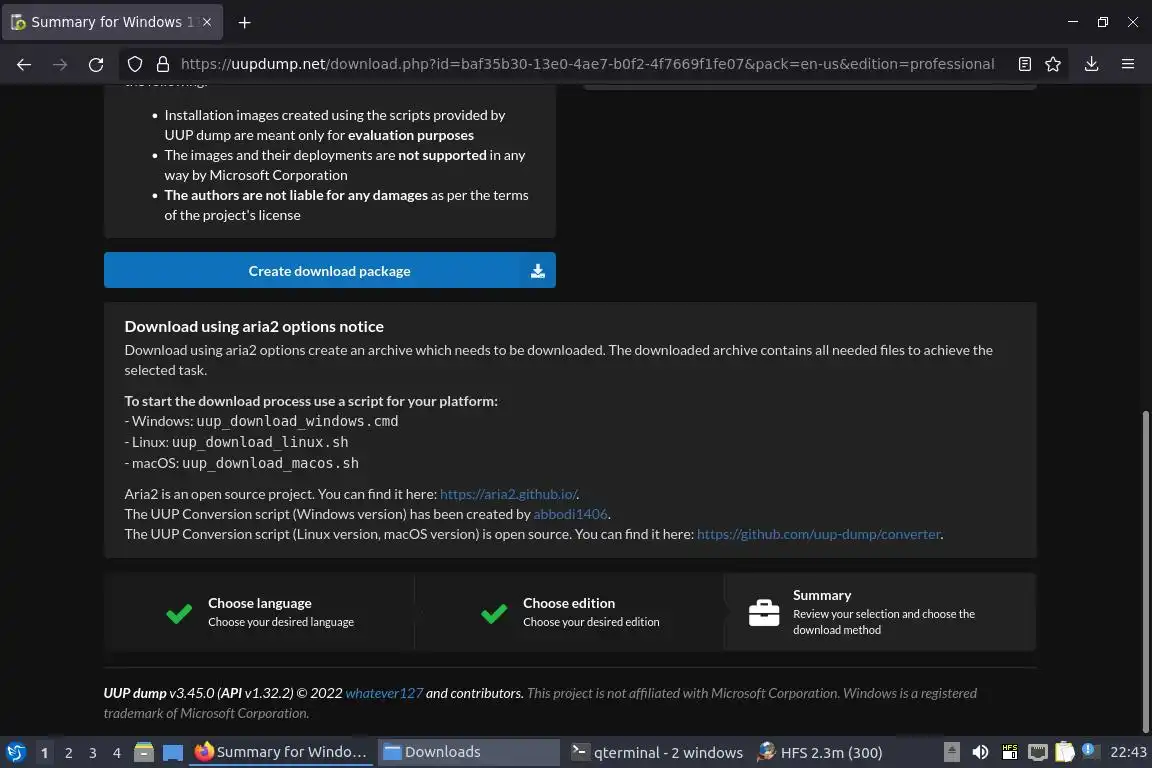
Task: Open a new browser tab
Action: click(x=245, y=23)
